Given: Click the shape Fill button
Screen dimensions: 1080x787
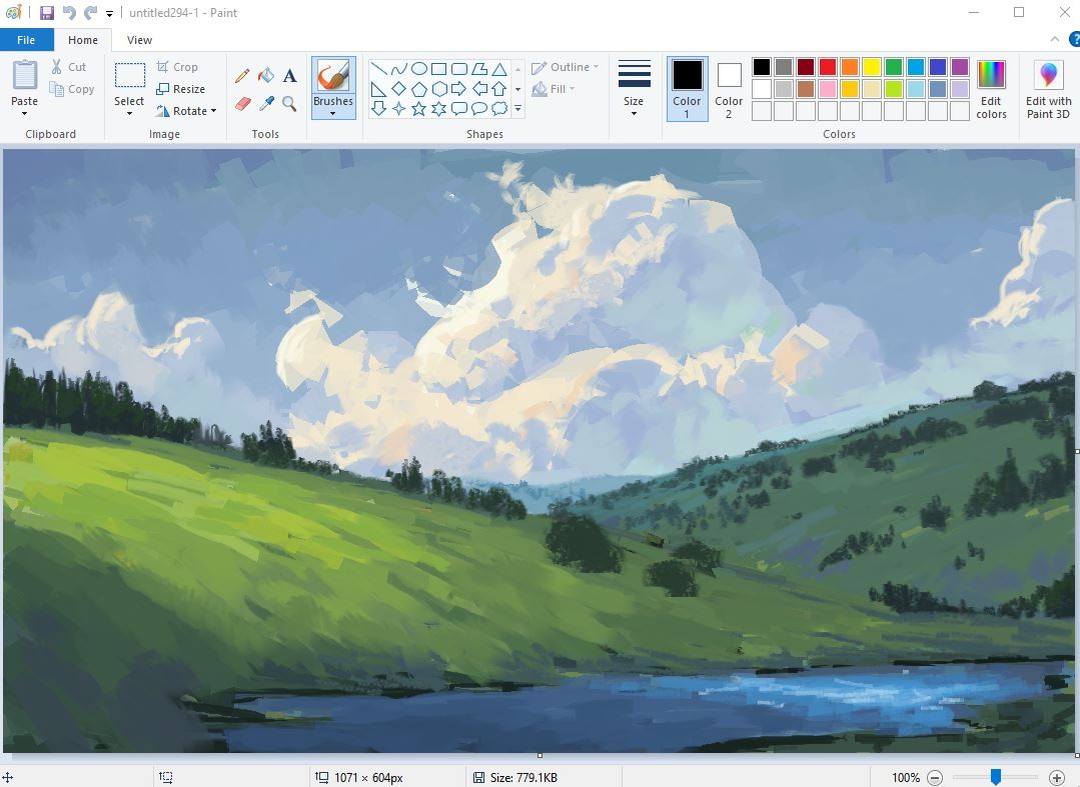Looking at the screenshot, I should click(554, 89).
